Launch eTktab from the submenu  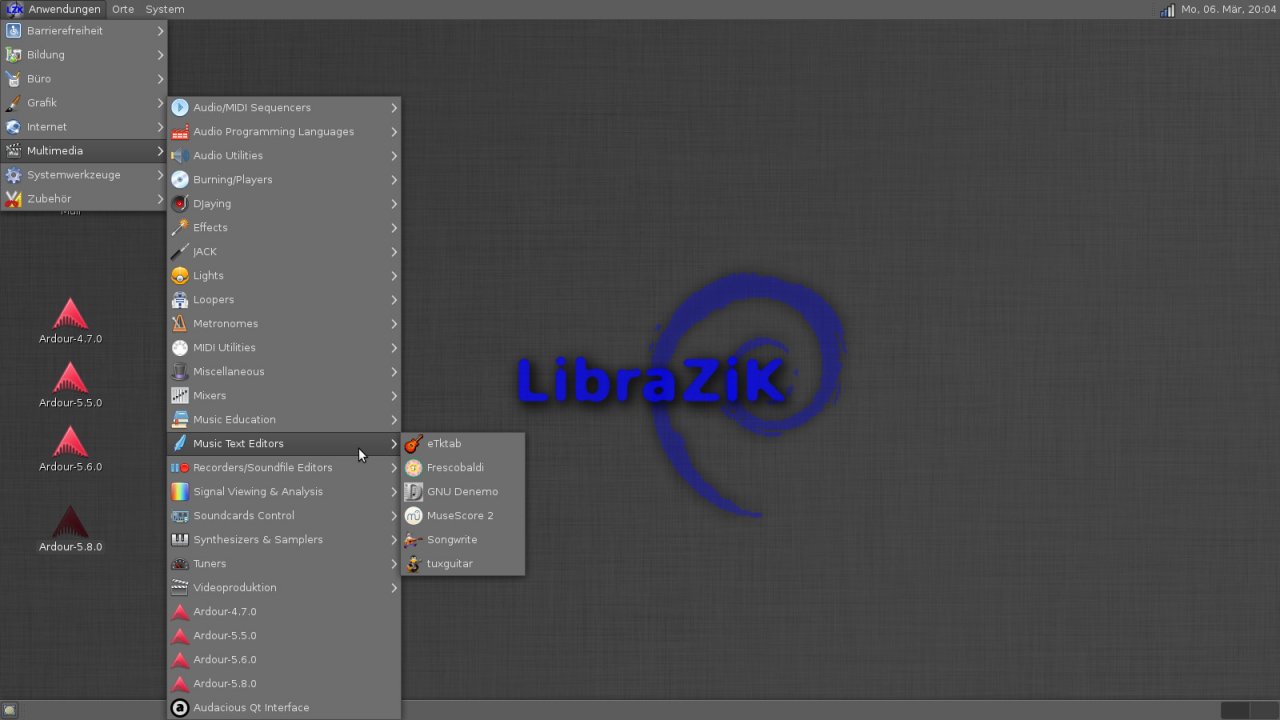(463, 444)
